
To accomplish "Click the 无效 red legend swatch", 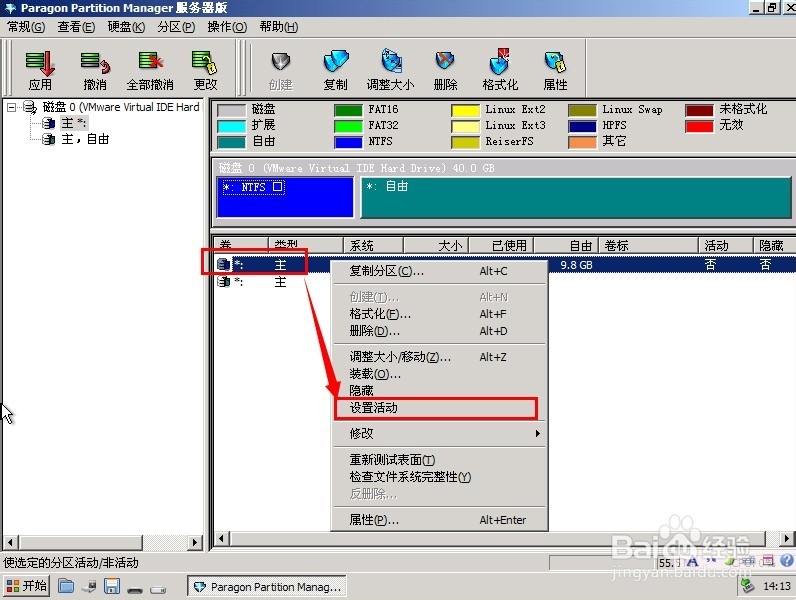I will 699,126.
